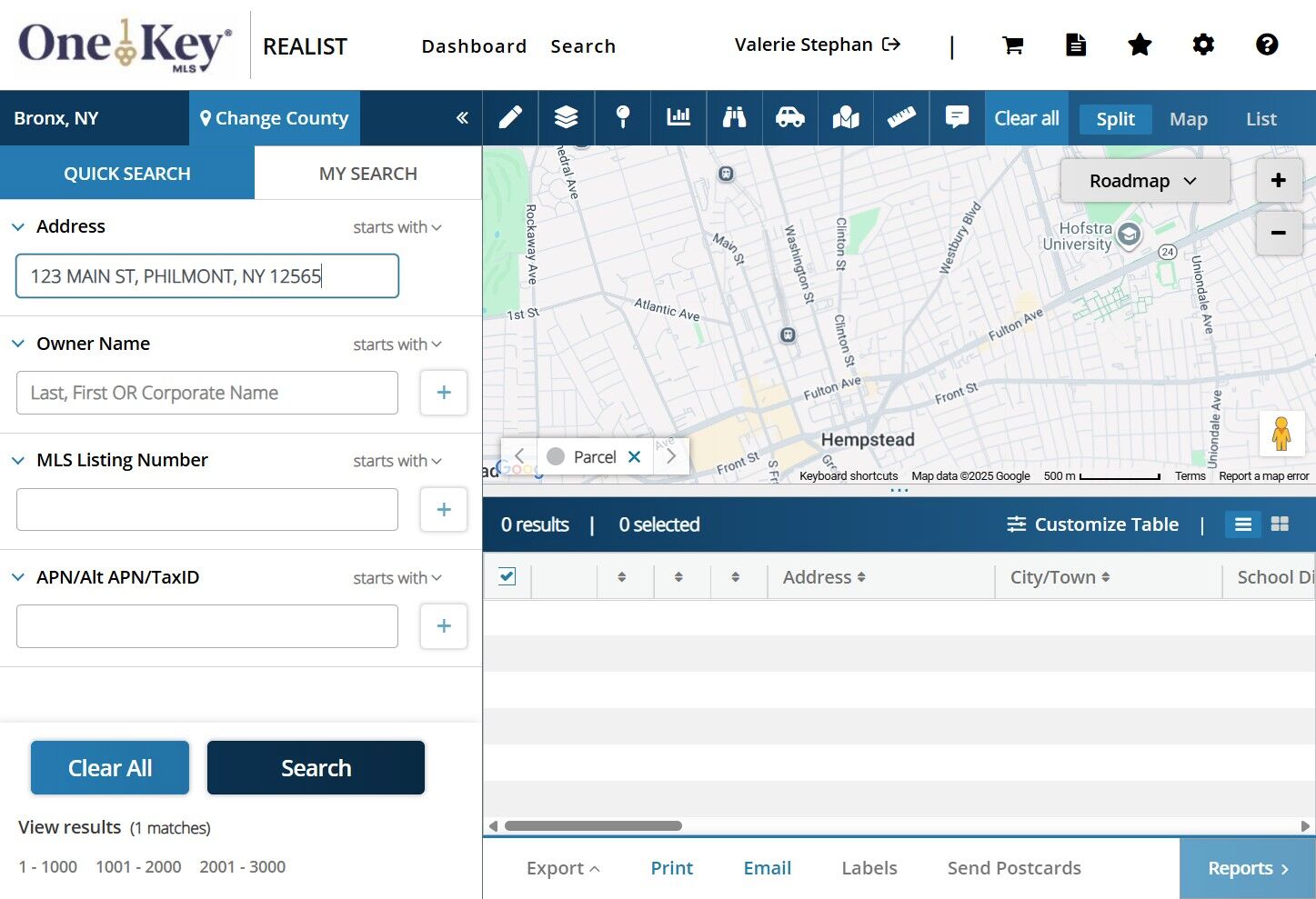Expand the Export menu
The width and height of the screenshot is (1316, 899).
click(563, 868)
